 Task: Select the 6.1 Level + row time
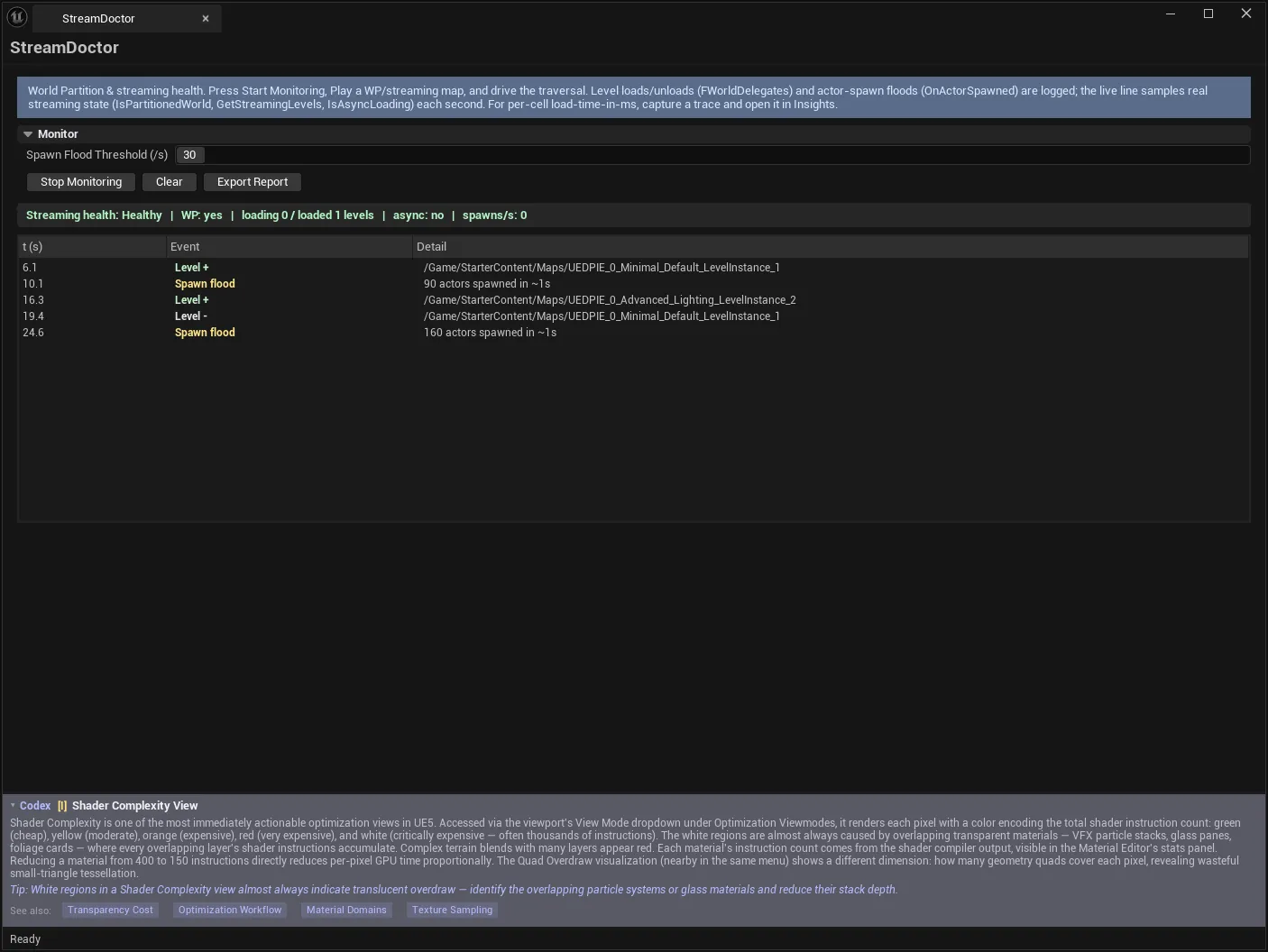pyautogui.click(x=30, y=268)
